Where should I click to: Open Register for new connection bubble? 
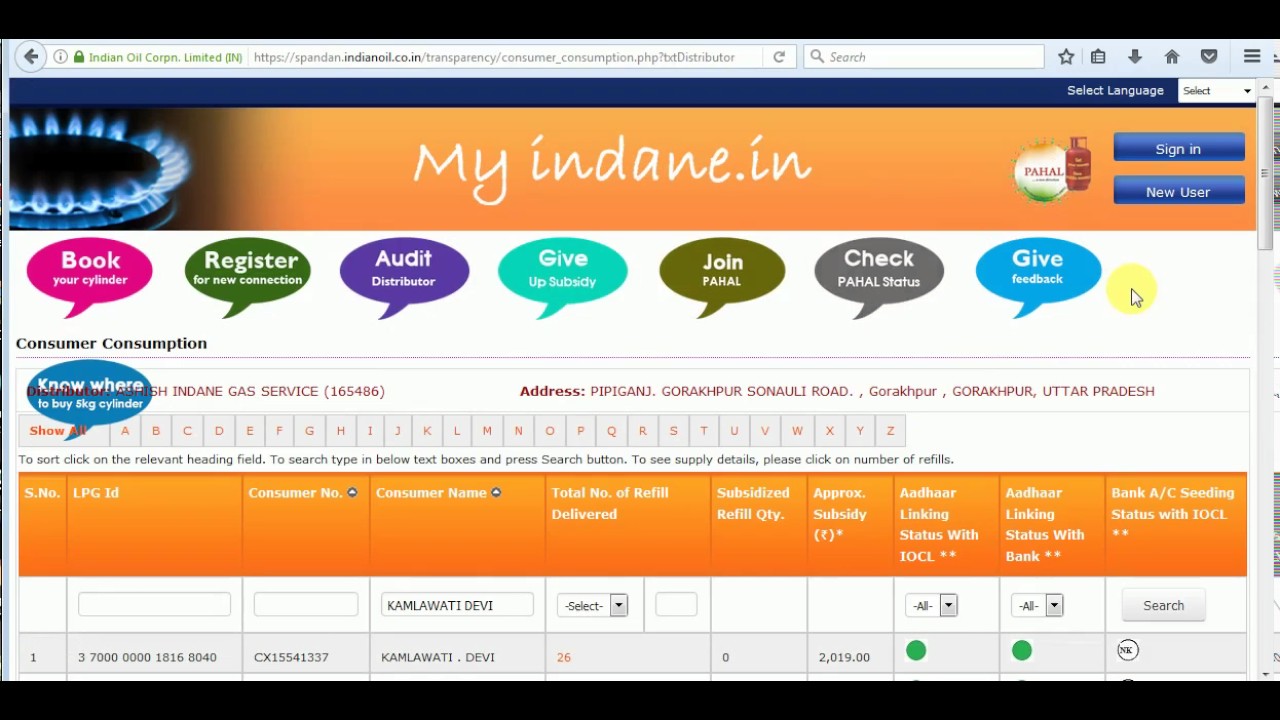pyautogui.click(x=247, y=277)
